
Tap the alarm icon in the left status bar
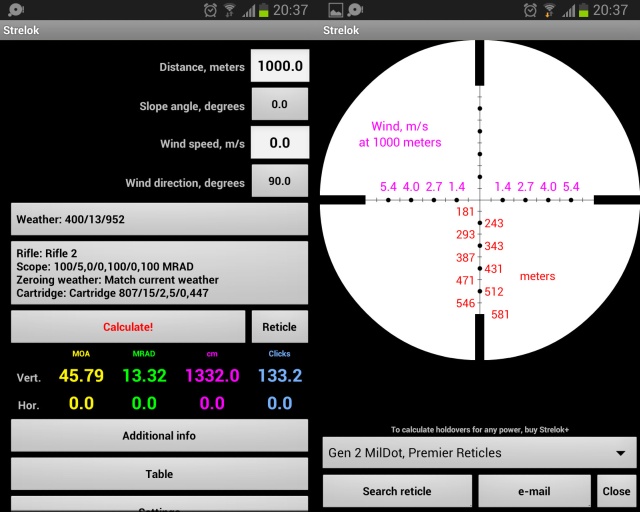pyautogui.click(x=210, y=10)
